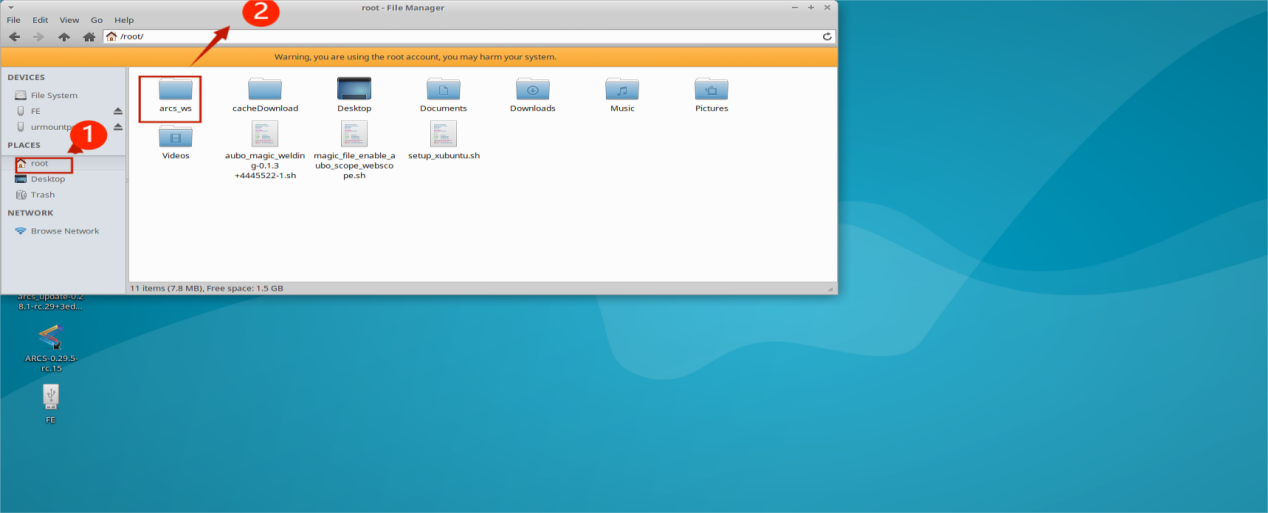Open the Downloads folder

pyautogui.click(x=533, y=96)
